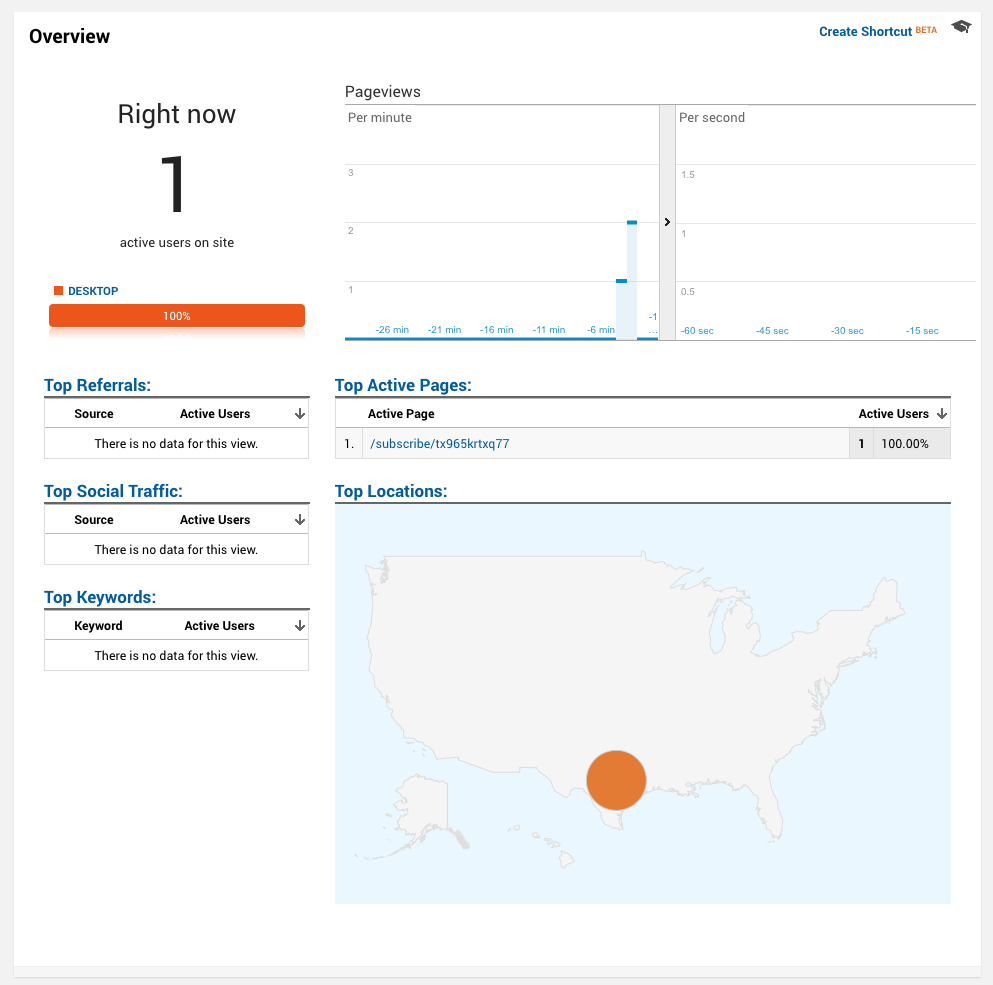This screenshot has width=993, height=985.
Task: Click Source column header in Top Referrals
Action: (94, 414)
